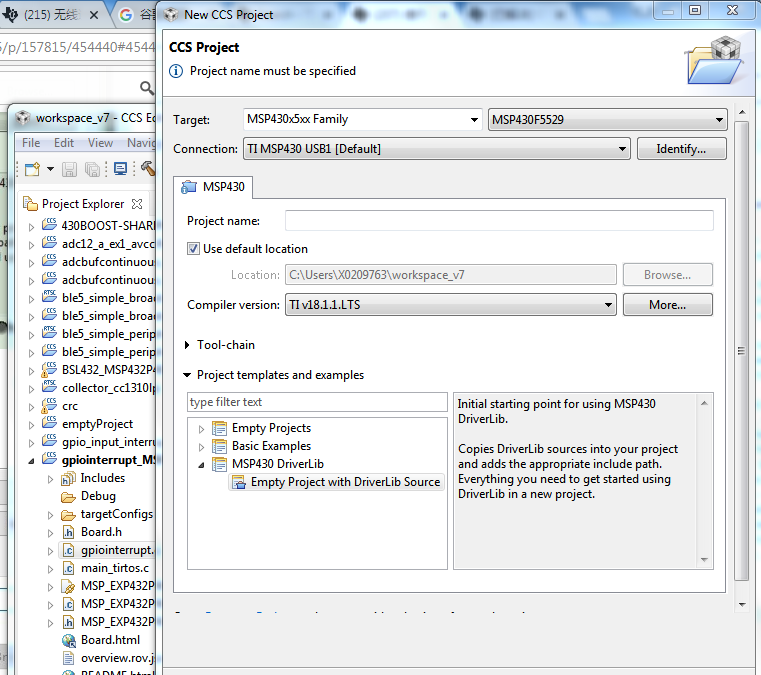Open the Edit menu in CCS window
Image resolution: width=761 pixels, height=675 pixels.
[64, 143]
